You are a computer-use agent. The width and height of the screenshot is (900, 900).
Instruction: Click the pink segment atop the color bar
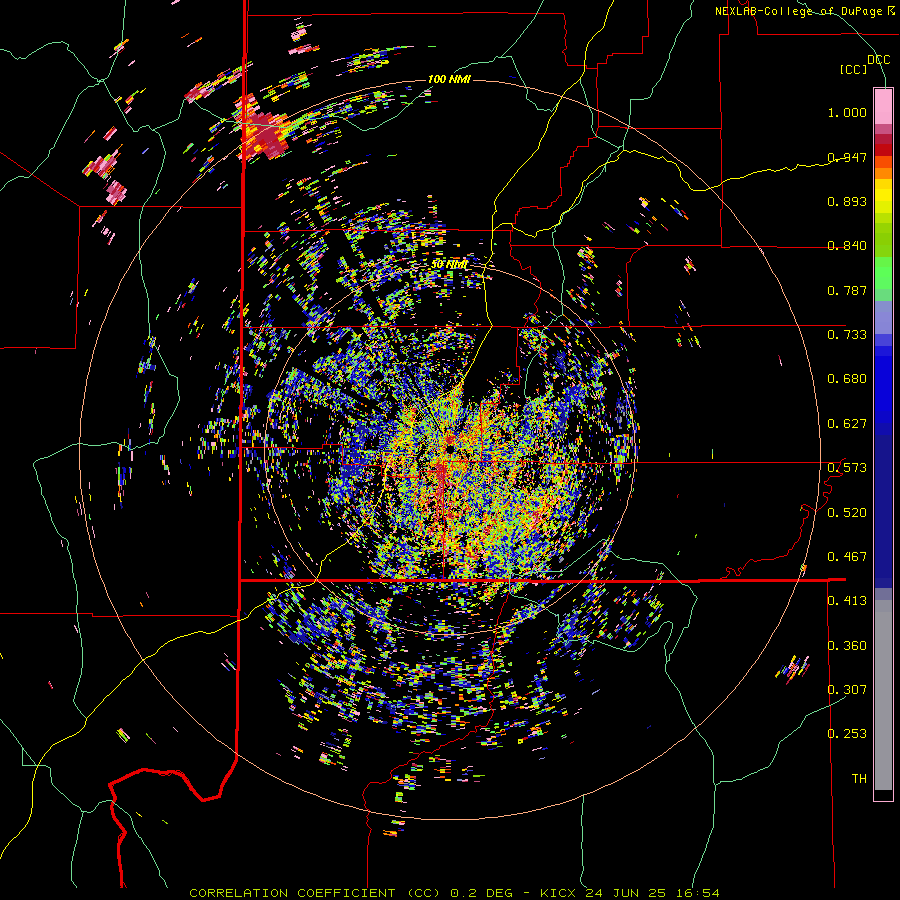point(883,106)
